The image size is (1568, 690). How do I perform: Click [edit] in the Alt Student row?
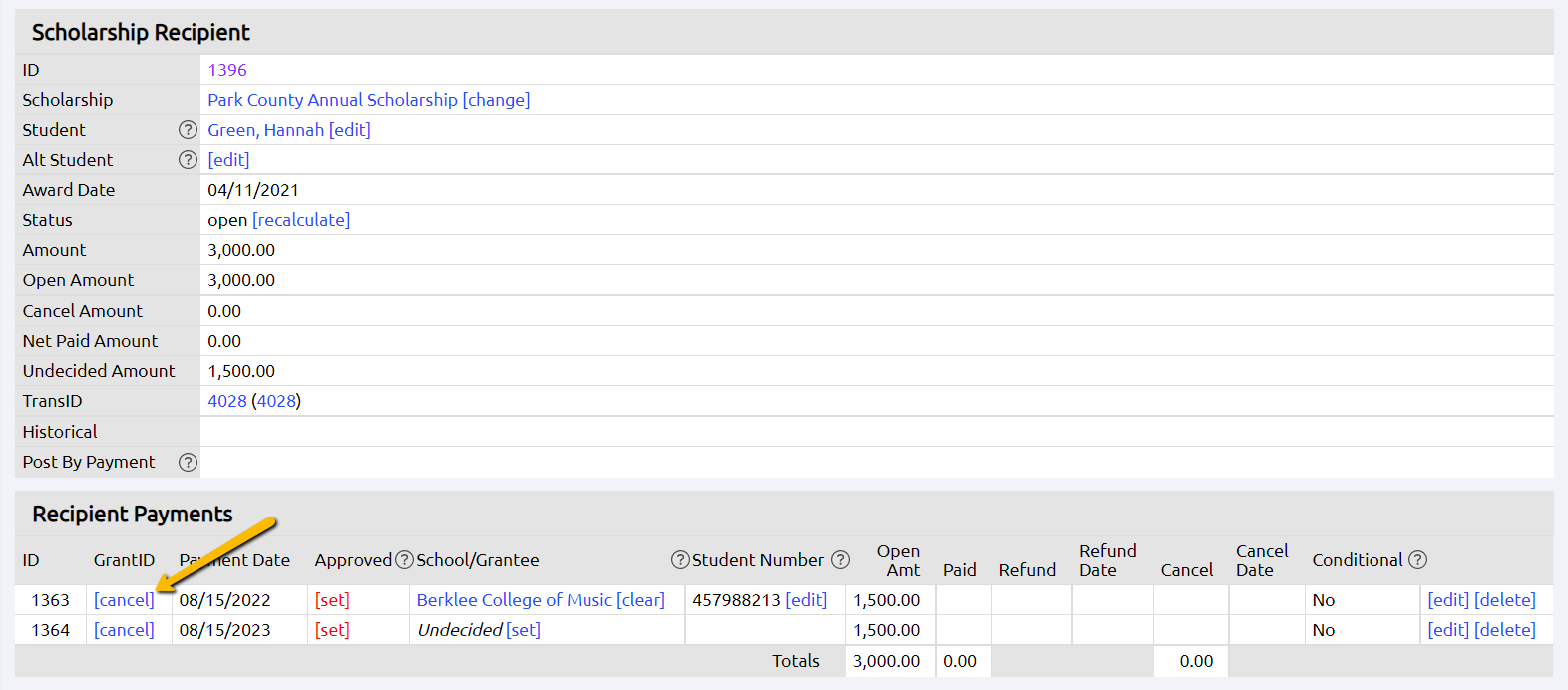point(228,160)
